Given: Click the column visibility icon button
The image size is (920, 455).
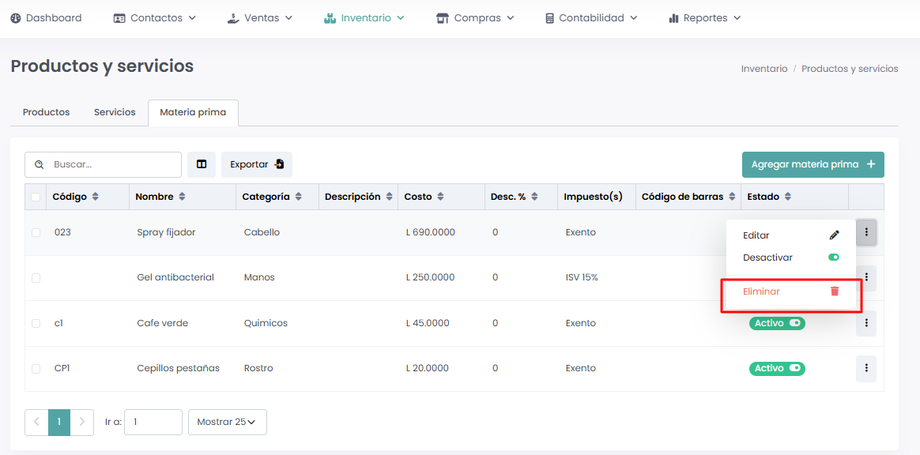Looking at the screenshot, I should (201, 164).
